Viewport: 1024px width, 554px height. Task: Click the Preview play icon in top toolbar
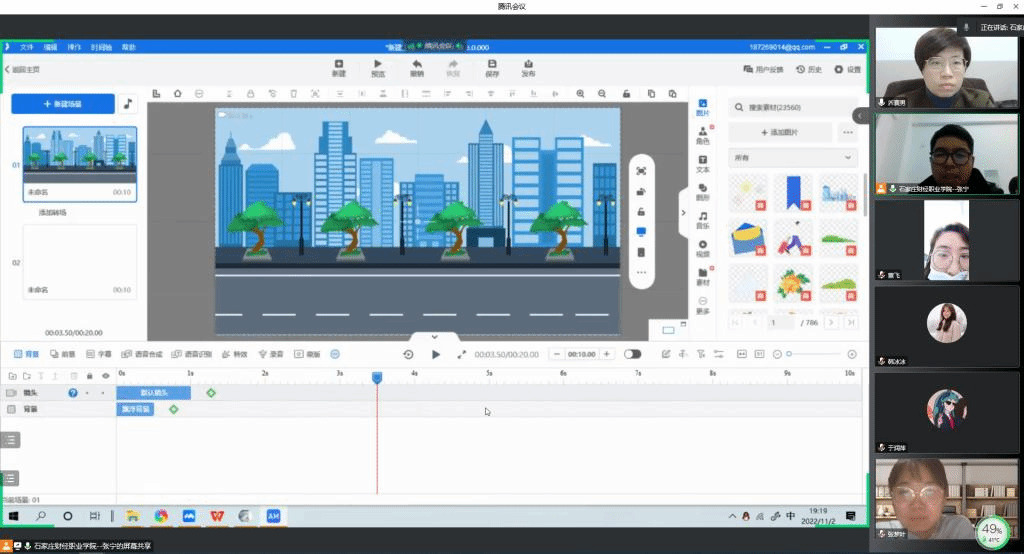coord(377,64)
